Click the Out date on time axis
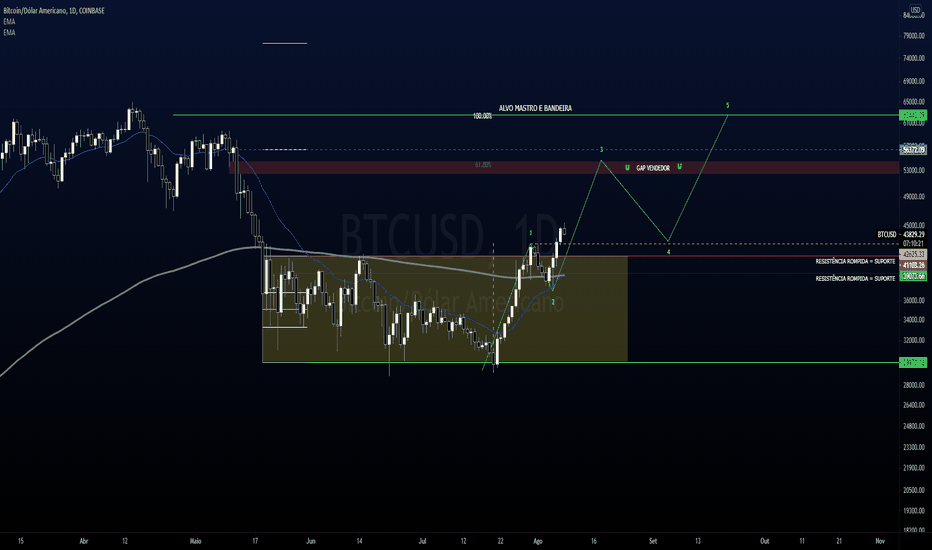 click(x=765, y=541)
